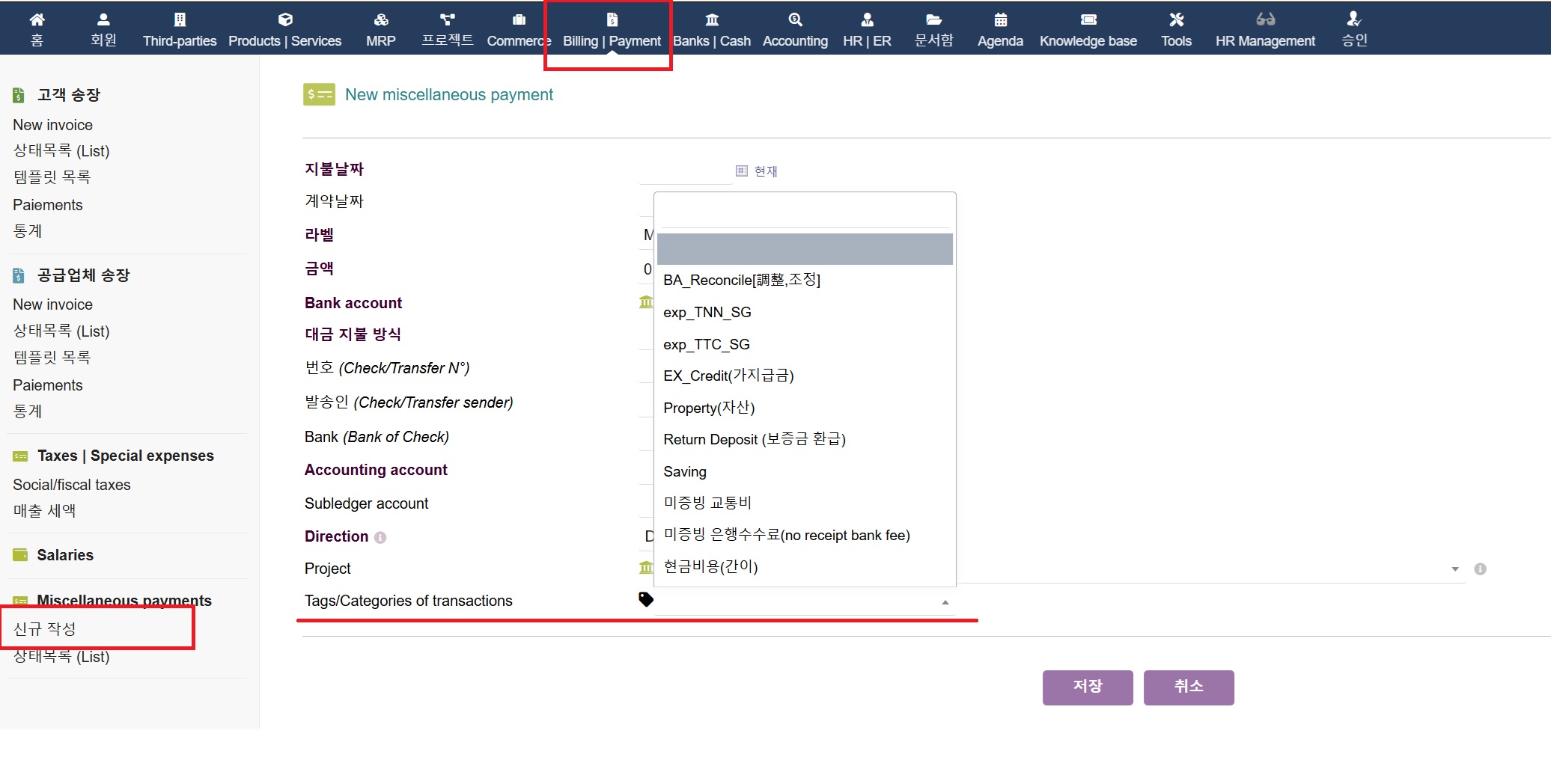Click the Banks | Cash icon

pos(711,19)
